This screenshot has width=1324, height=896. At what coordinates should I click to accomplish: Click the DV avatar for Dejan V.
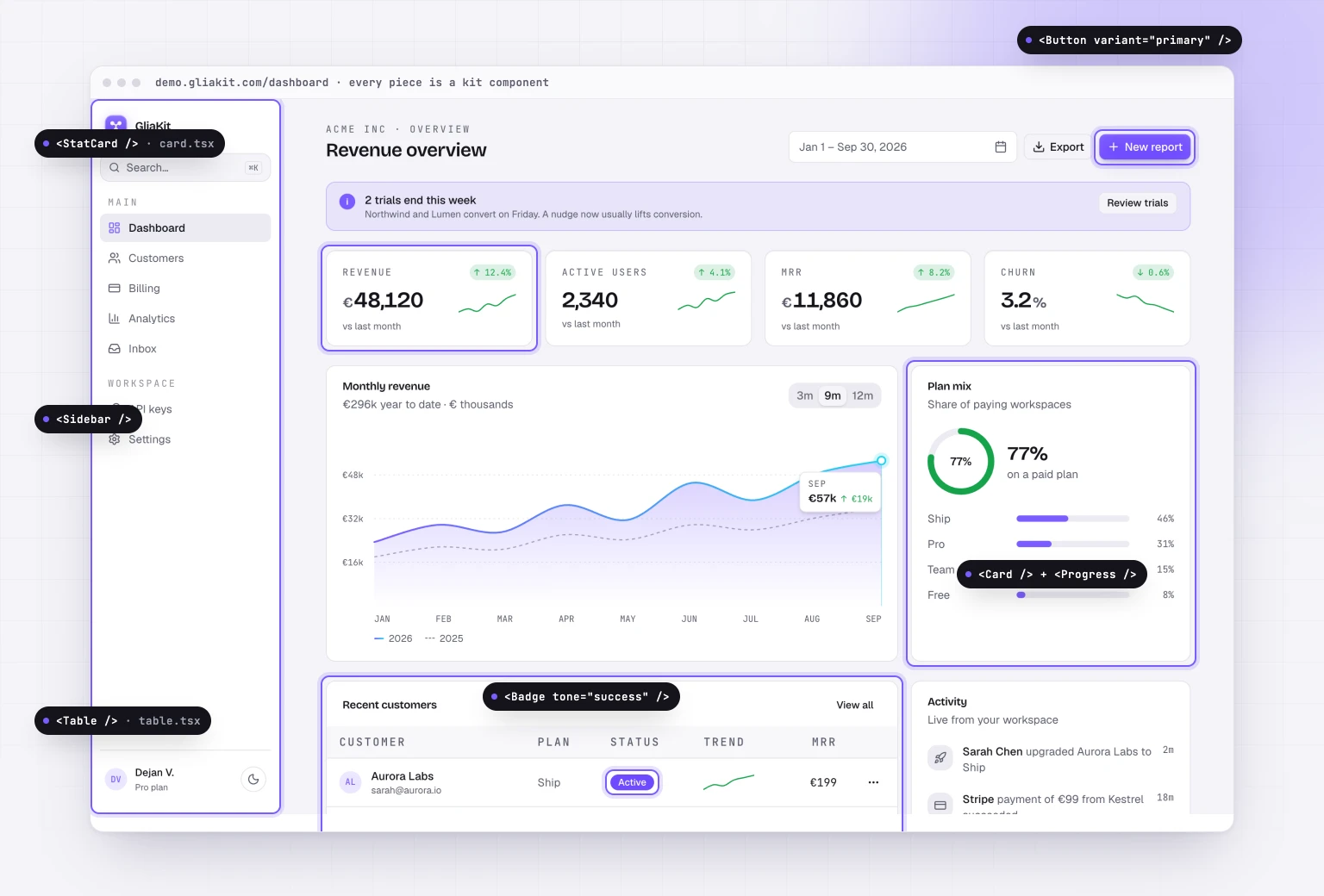[x=116, y=780]
